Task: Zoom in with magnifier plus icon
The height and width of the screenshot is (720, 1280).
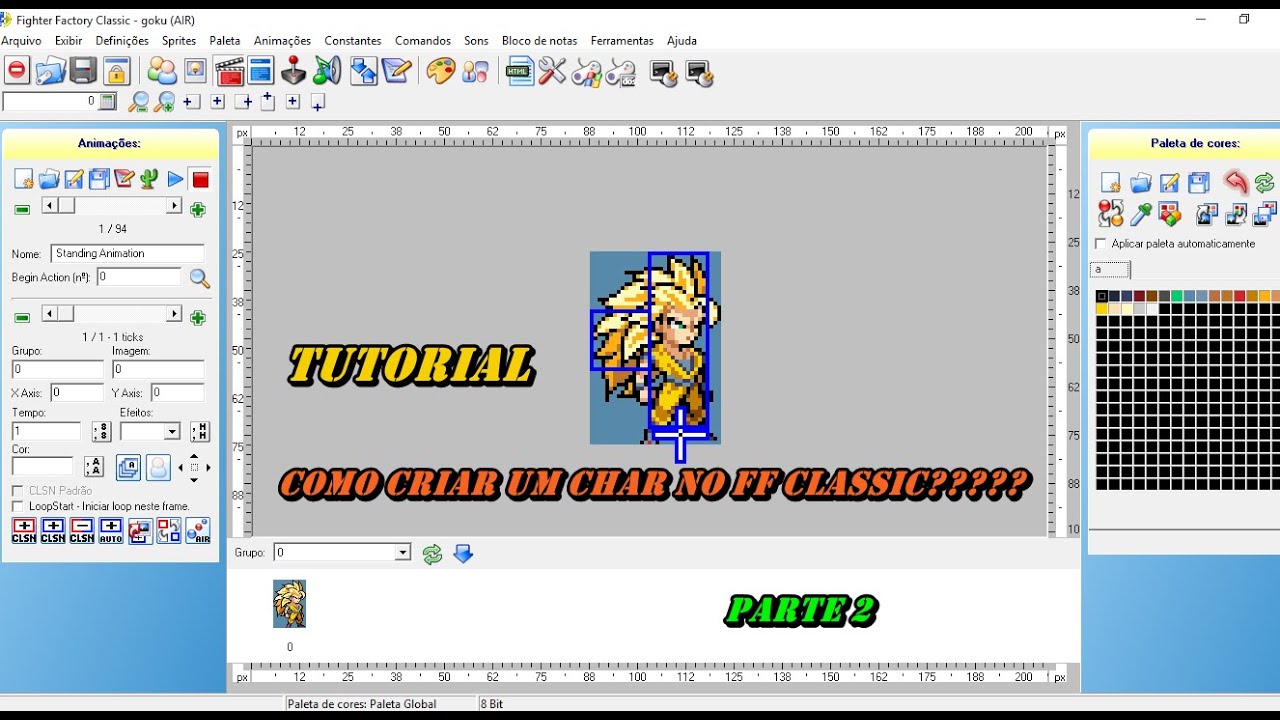Action: point(165,102)
